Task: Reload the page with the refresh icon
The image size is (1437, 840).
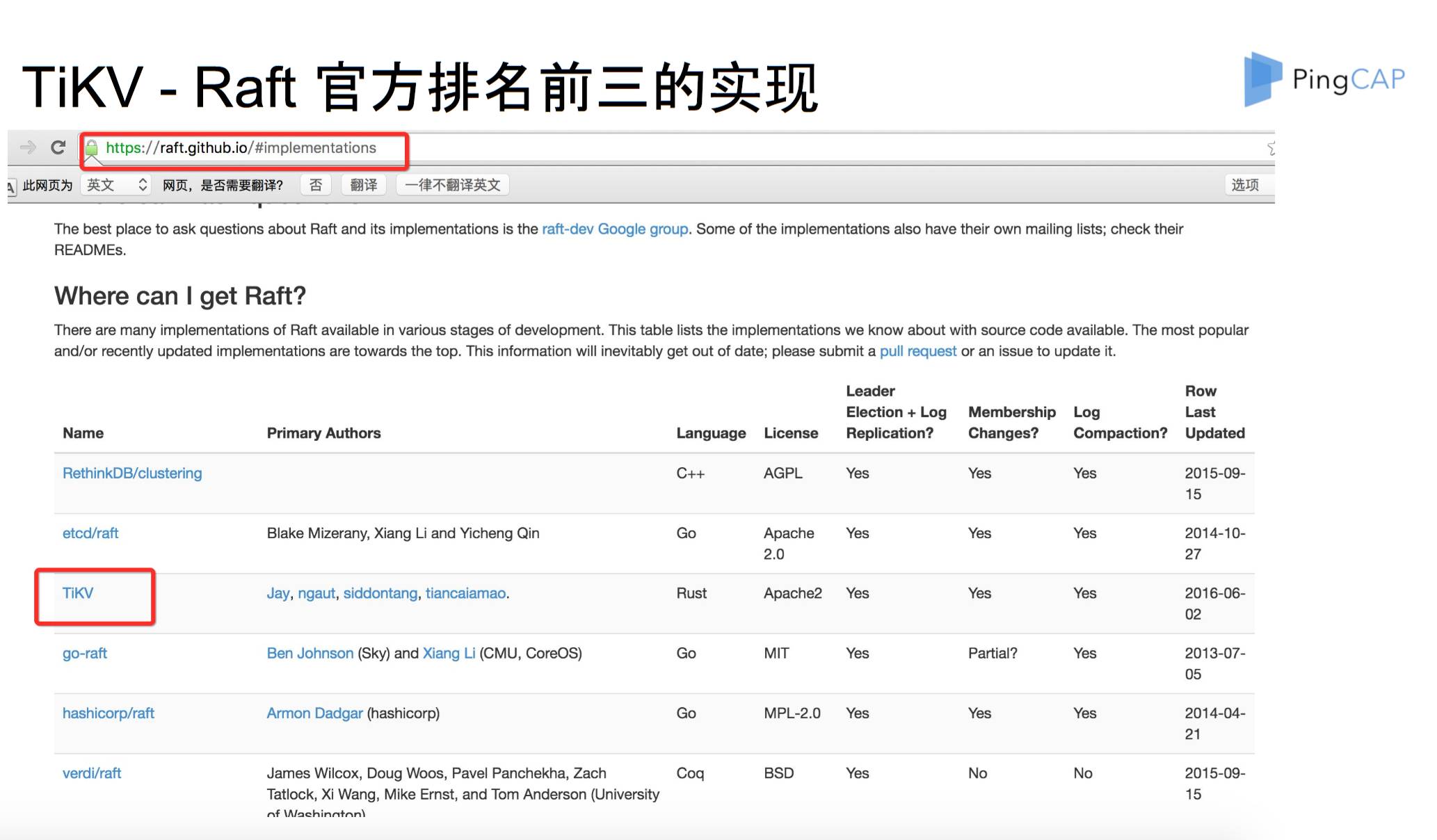Action: click(58, 147)
